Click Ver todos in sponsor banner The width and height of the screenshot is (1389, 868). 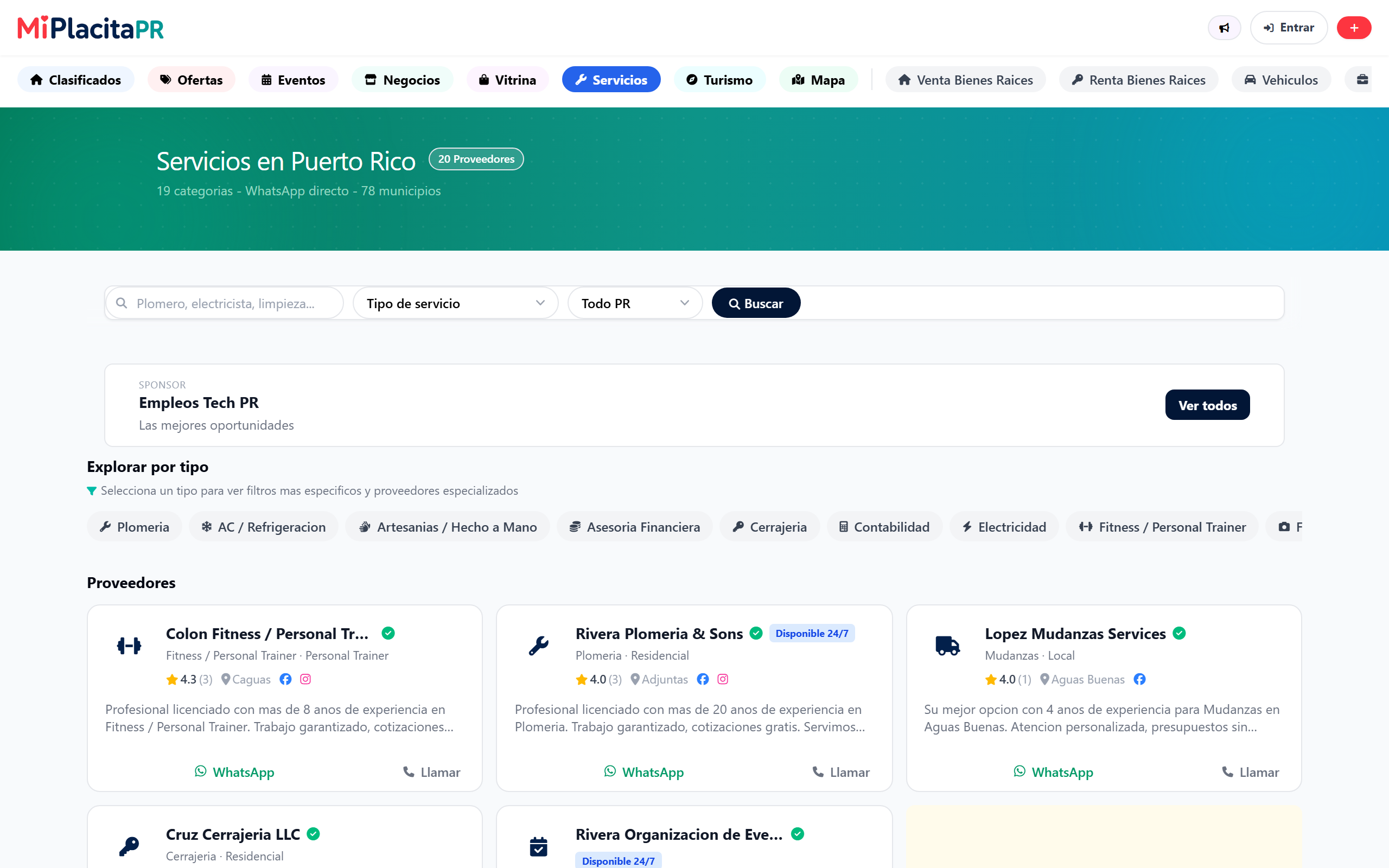coord(1207,405)
